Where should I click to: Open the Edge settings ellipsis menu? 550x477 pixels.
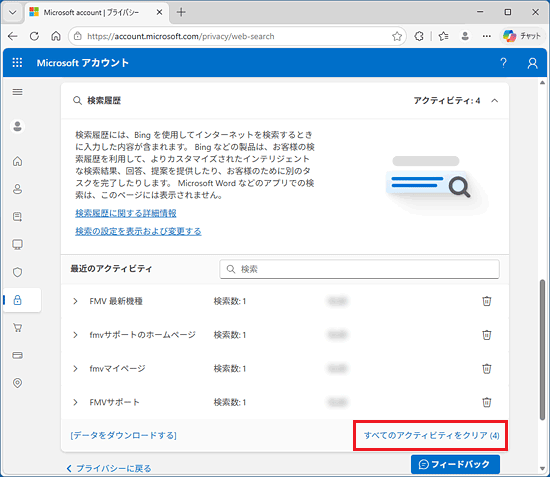click(x=487, y=36)
